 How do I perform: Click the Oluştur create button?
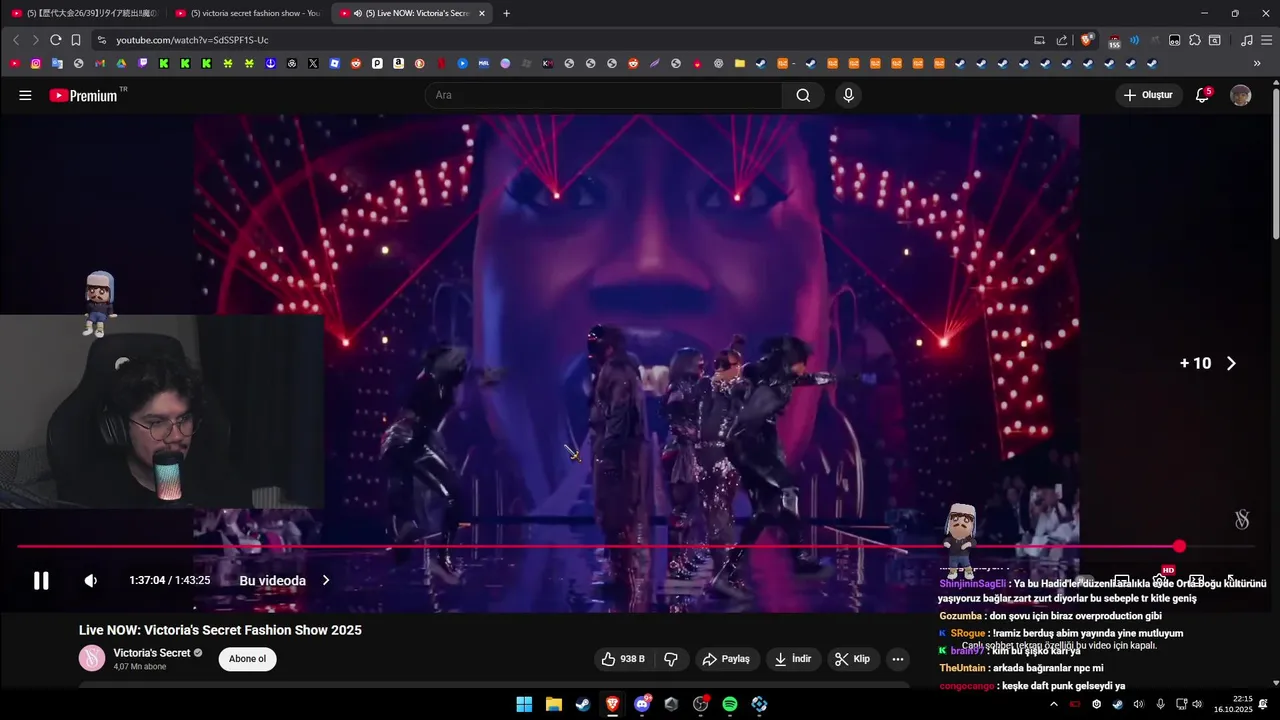pyautogui.click(x=1148, y=95)
